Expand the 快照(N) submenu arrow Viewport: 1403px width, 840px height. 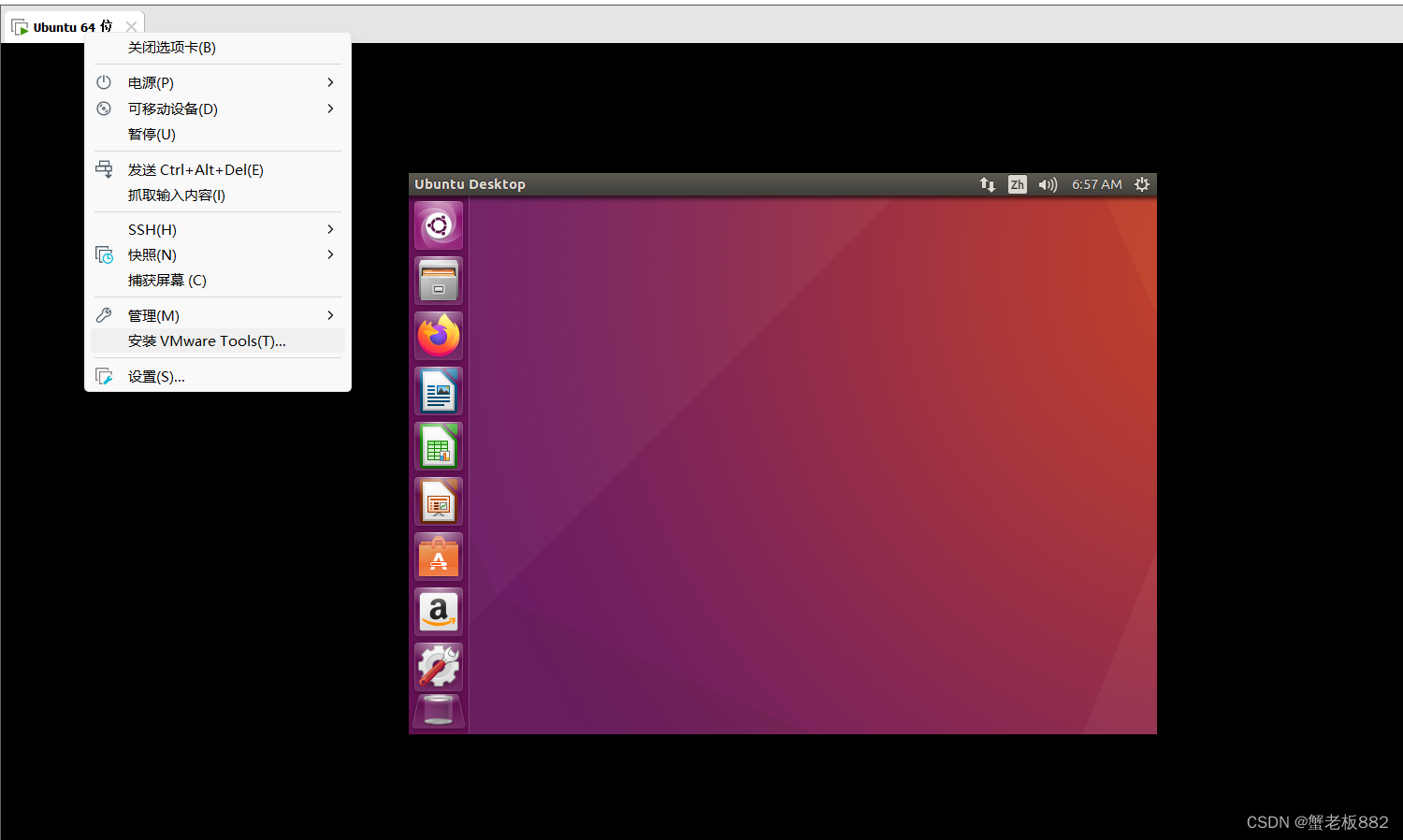tap(330, 254)
